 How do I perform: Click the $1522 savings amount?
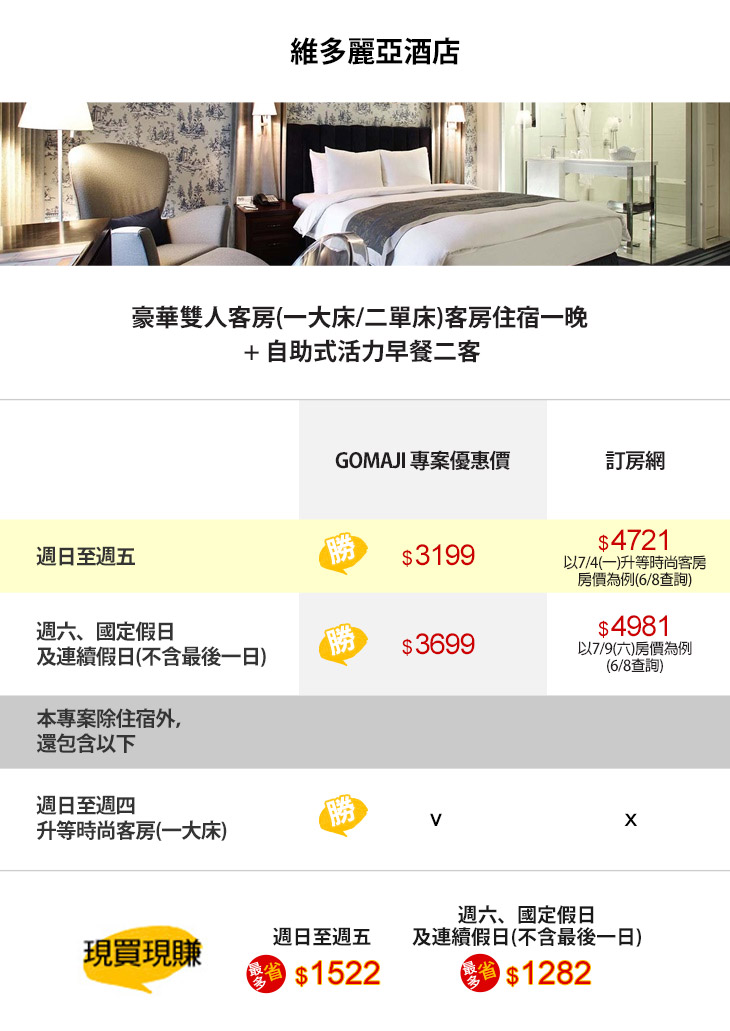tap(338, 974)
